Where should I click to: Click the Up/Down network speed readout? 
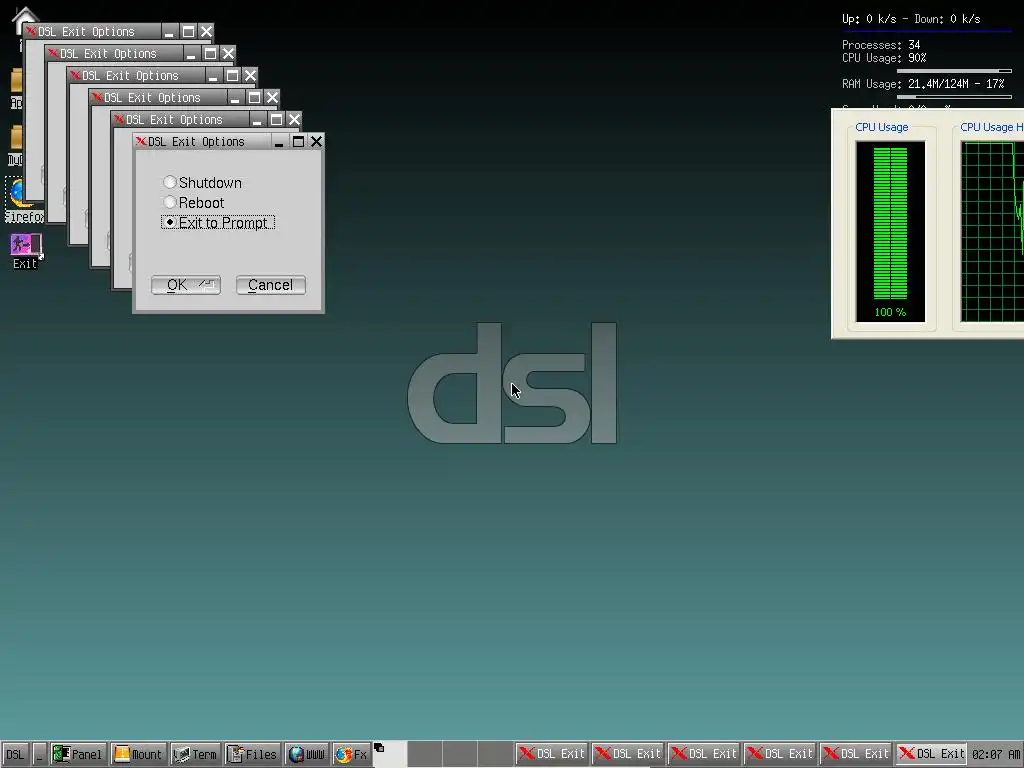click(911, 19)
